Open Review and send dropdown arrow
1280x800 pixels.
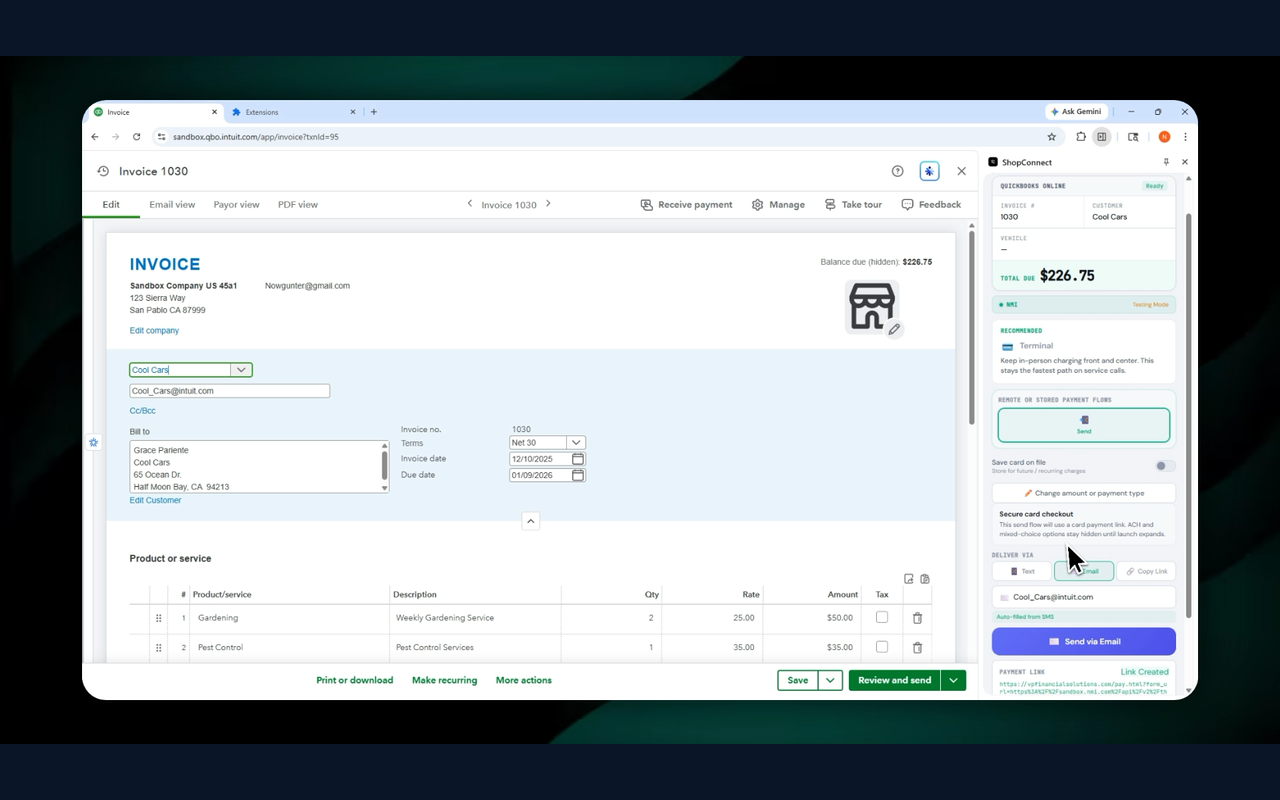953,680
